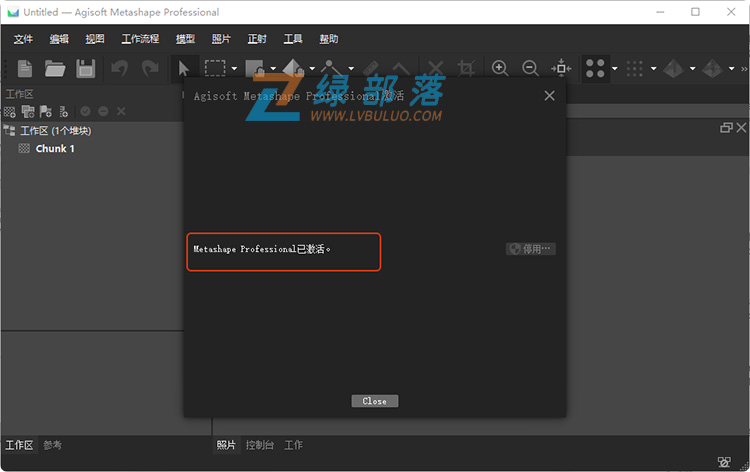Switch to the 照片 pane tab
This screenshot has width=750, height=472.
coord(226,445)
